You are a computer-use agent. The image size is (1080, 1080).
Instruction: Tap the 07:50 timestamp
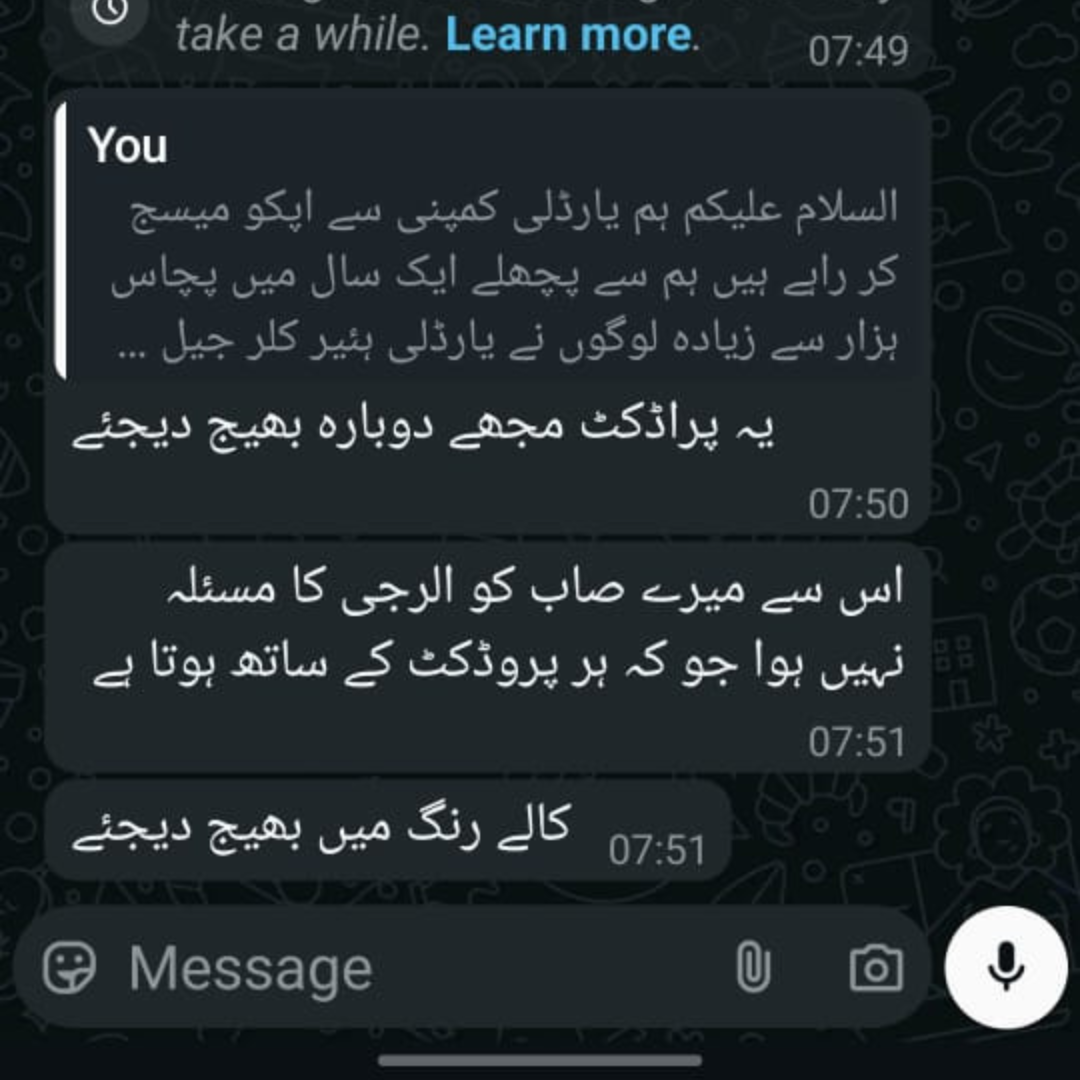pos(858,504)
